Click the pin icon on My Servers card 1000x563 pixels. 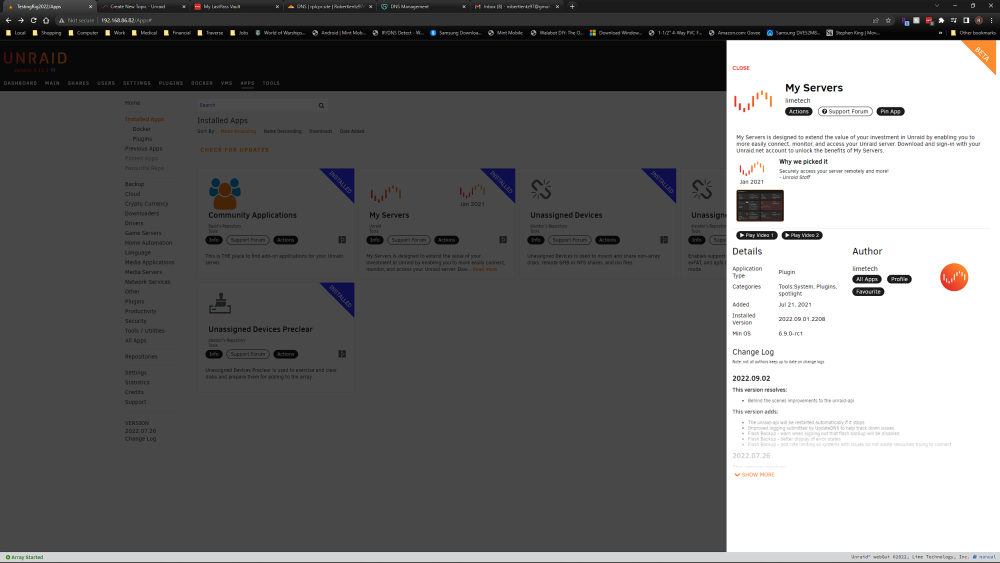(x=503, y=240)
